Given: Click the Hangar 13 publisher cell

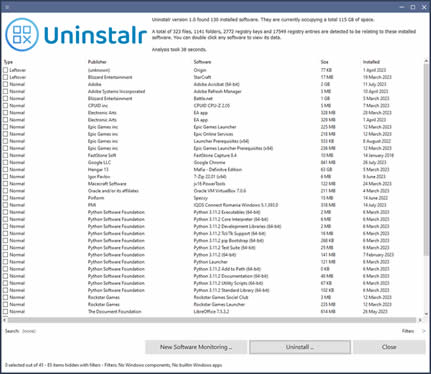Looking at the screenshot, I should click(98, 169).
